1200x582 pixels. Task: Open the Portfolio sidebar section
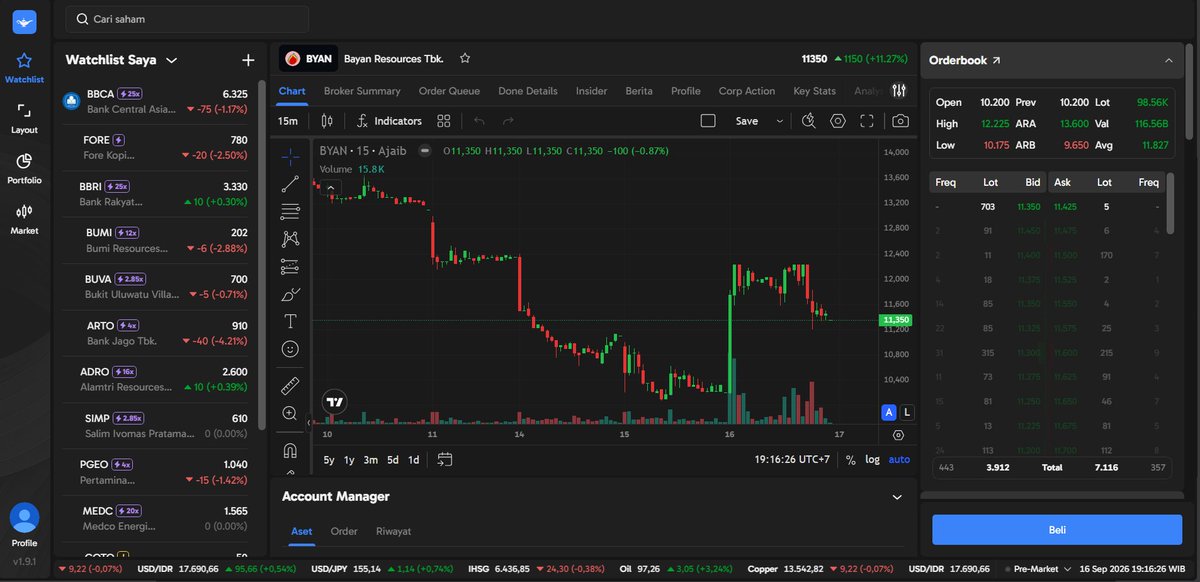point(24,168)
